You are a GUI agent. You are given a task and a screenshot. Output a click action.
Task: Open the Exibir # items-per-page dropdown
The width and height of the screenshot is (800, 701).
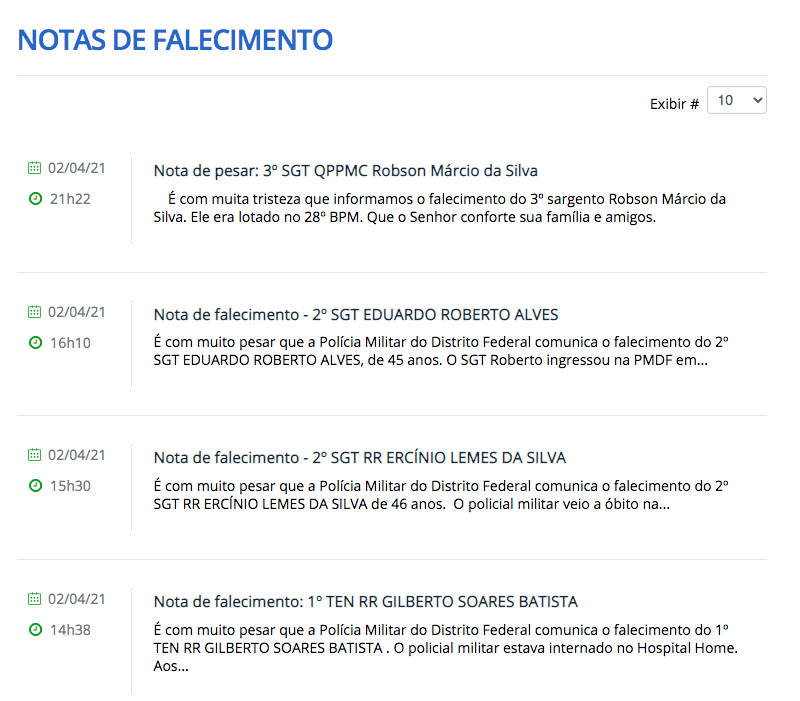pos(736,100)
